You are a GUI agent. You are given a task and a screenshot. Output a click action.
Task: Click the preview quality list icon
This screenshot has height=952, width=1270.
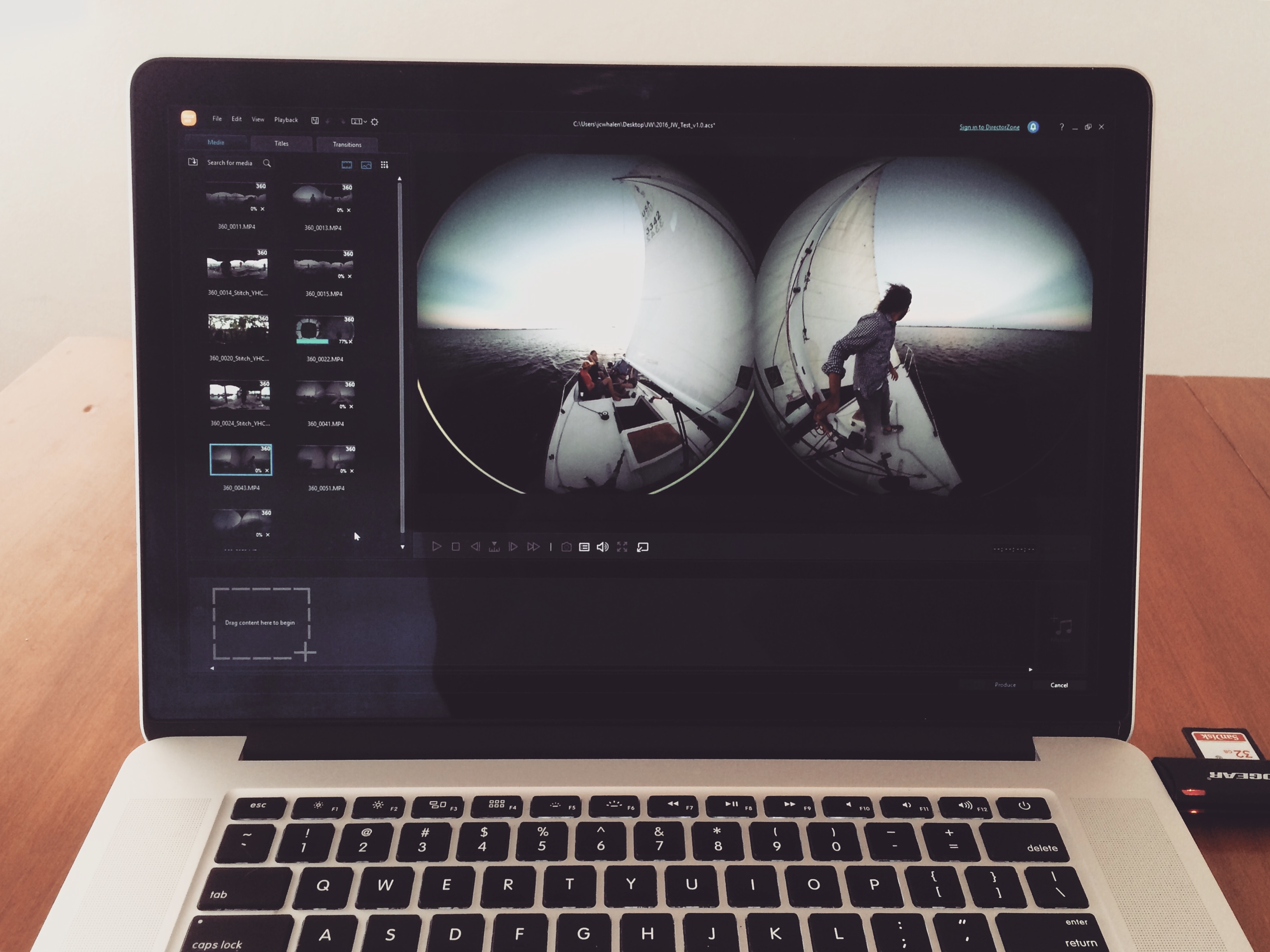[x=584, y=547]
